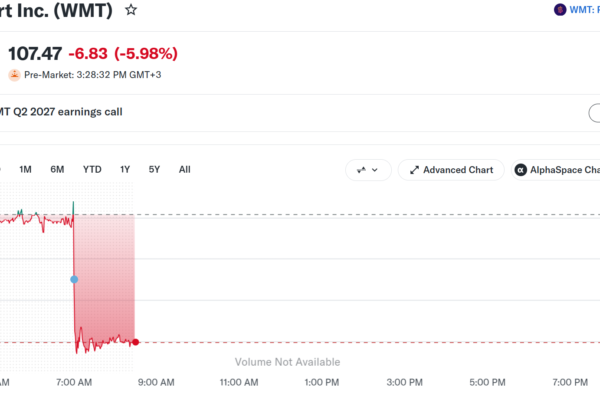Image resolution: width=600 pixels, height=400 pixels.
Task: Select the 6M time range
Action: coord(57,170)
